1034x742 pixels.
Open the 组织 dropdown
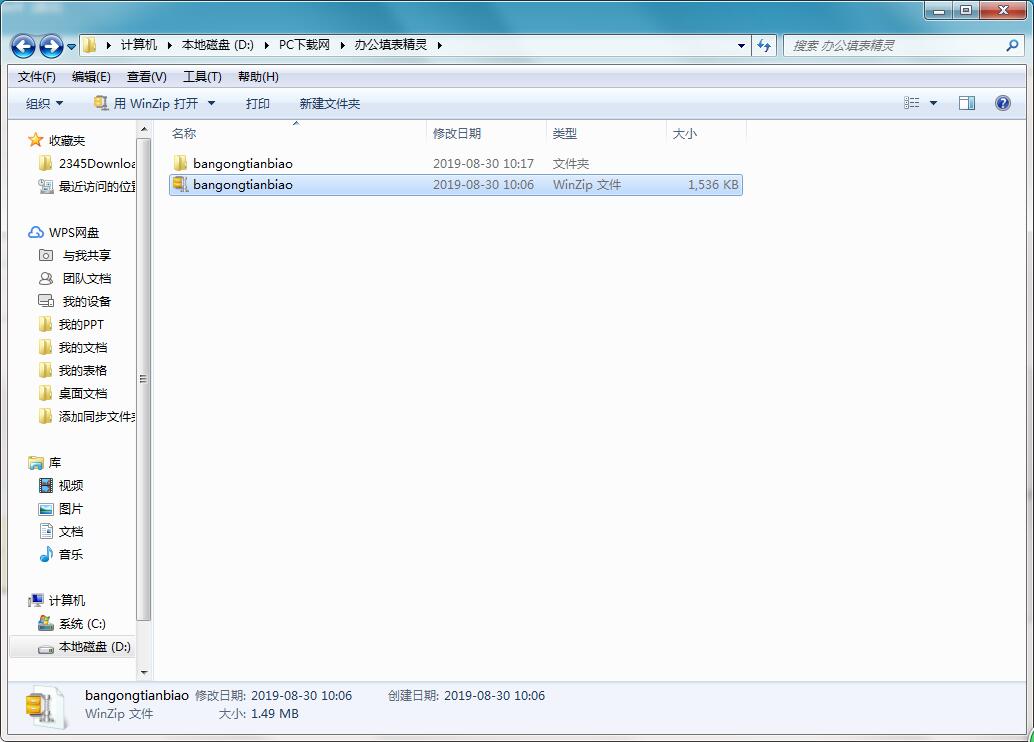44,104
